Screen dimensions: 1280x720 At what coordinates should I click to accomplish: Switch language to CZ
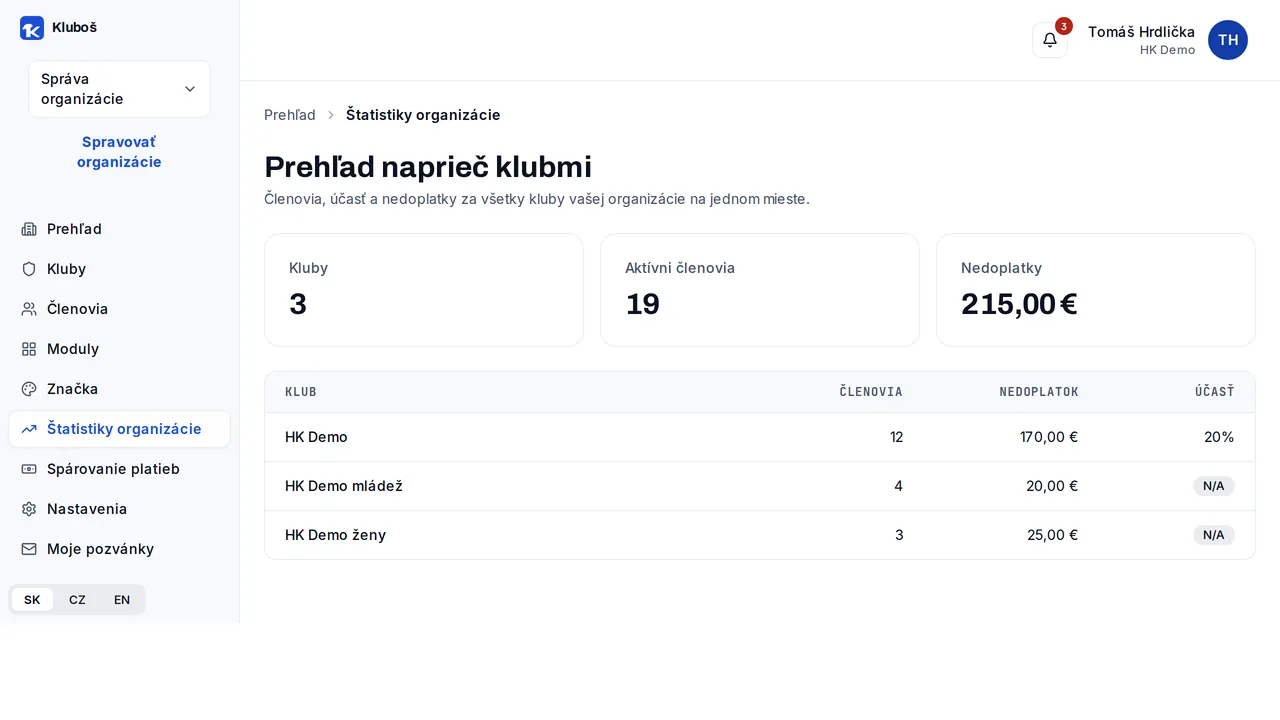[77, 600]
